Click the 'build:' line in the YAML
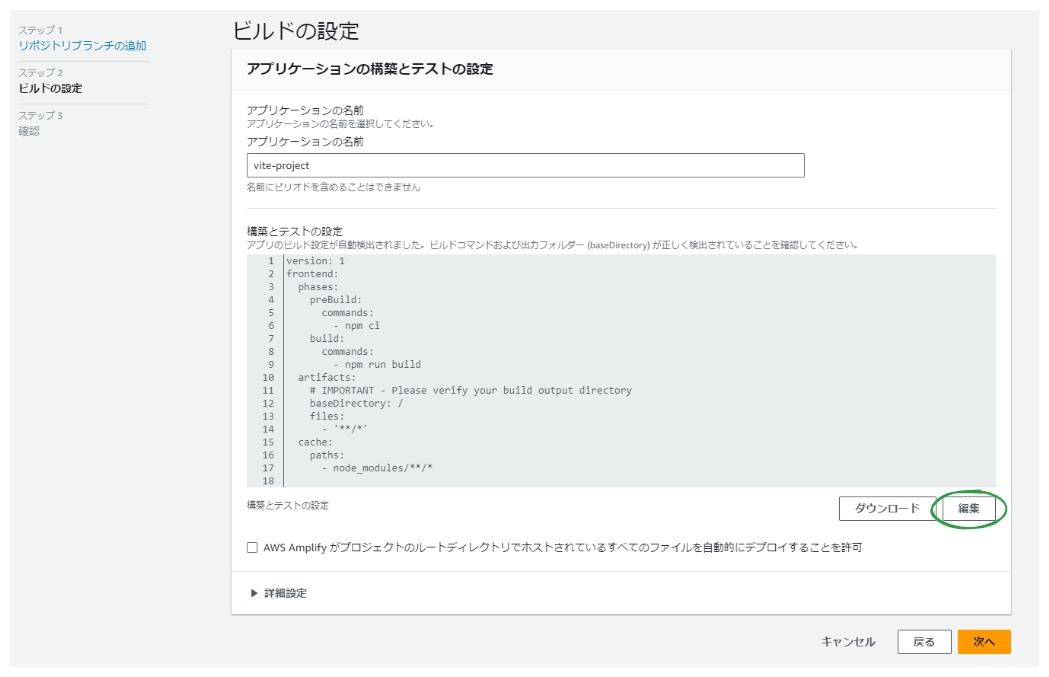The height and width of the screenshot is (677, 1049). 327,338
